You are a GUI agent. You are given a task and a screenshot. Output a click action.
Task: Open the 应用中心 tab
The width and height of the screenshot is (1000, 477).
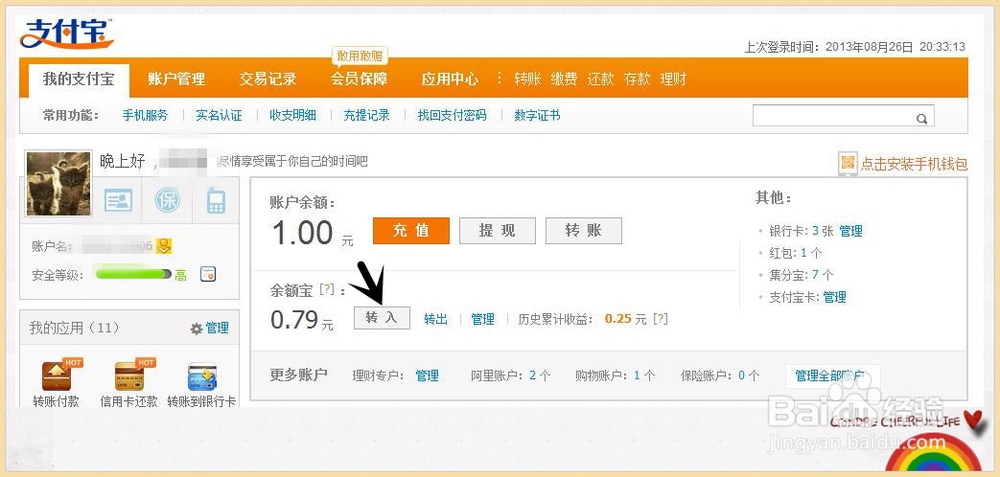click(450, 80)
